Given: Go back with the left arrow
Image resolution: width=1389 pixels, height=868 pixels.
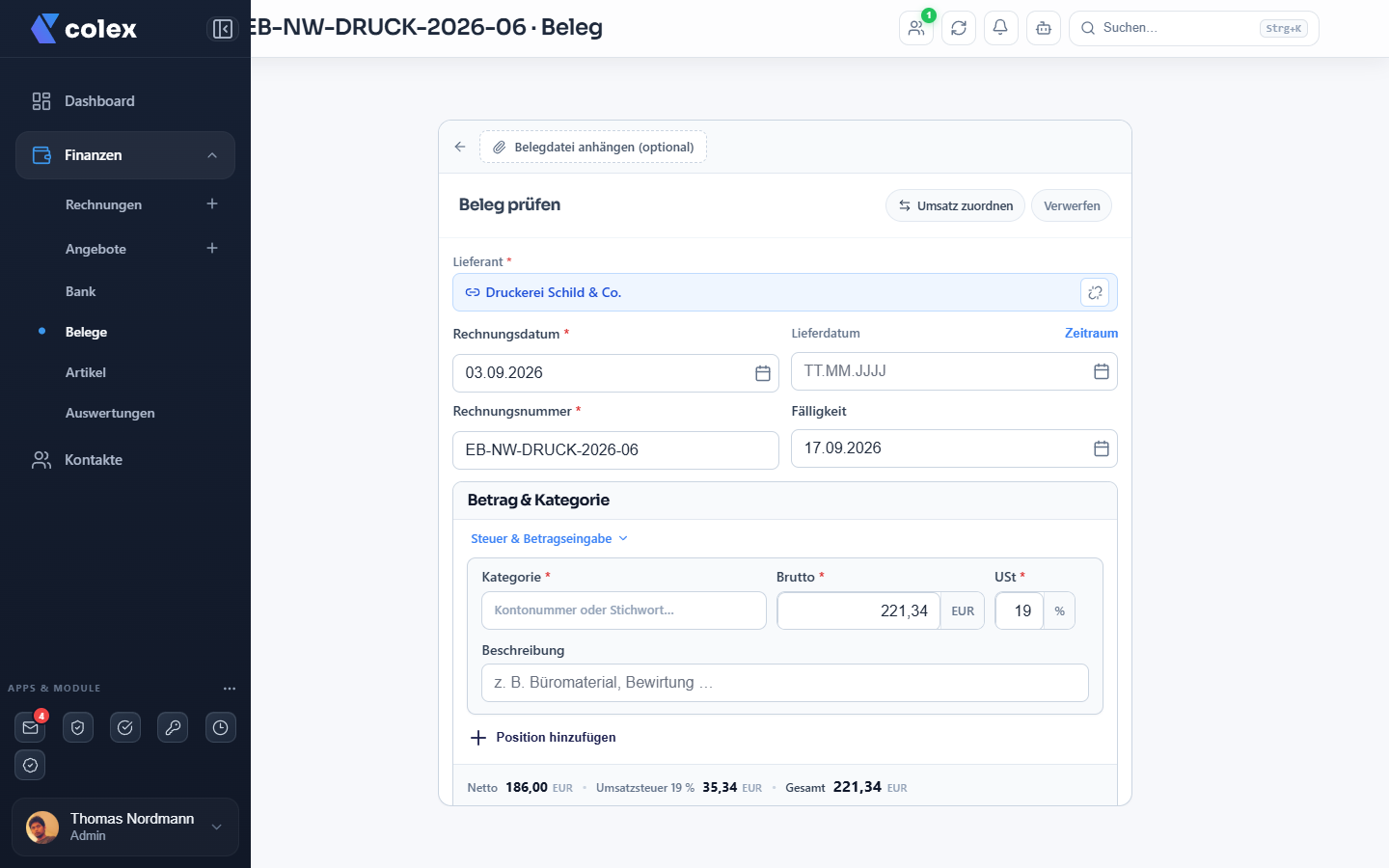Looking at the screenshot, I should (x=460, y=147).
